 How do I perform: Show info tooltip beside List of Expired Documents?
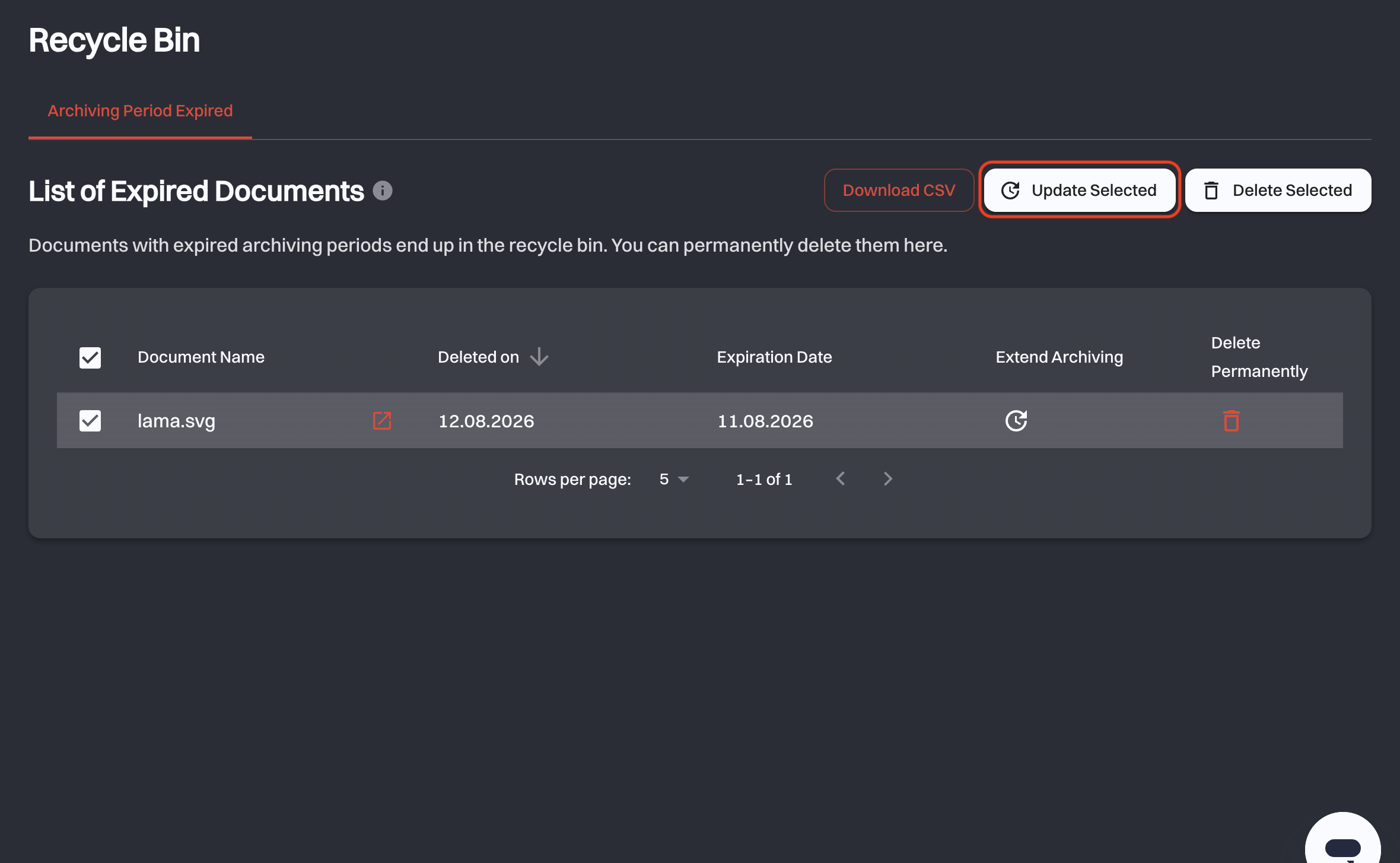click(383, 191)
